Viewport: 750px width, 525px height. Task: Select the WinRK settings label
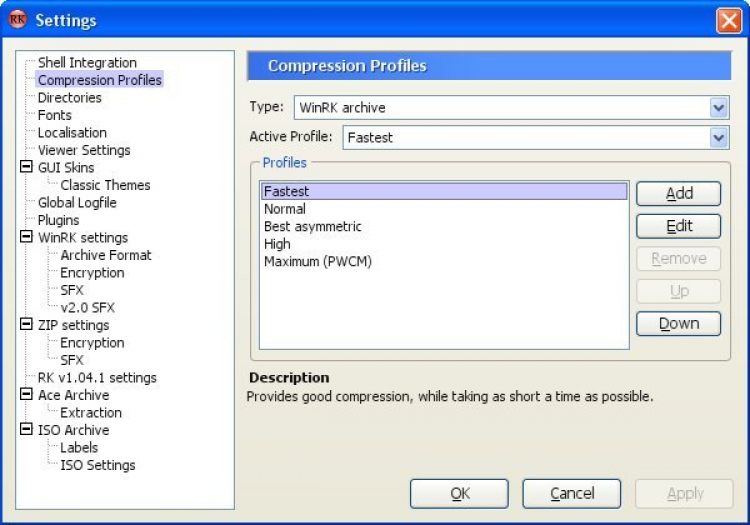[83, 238]
